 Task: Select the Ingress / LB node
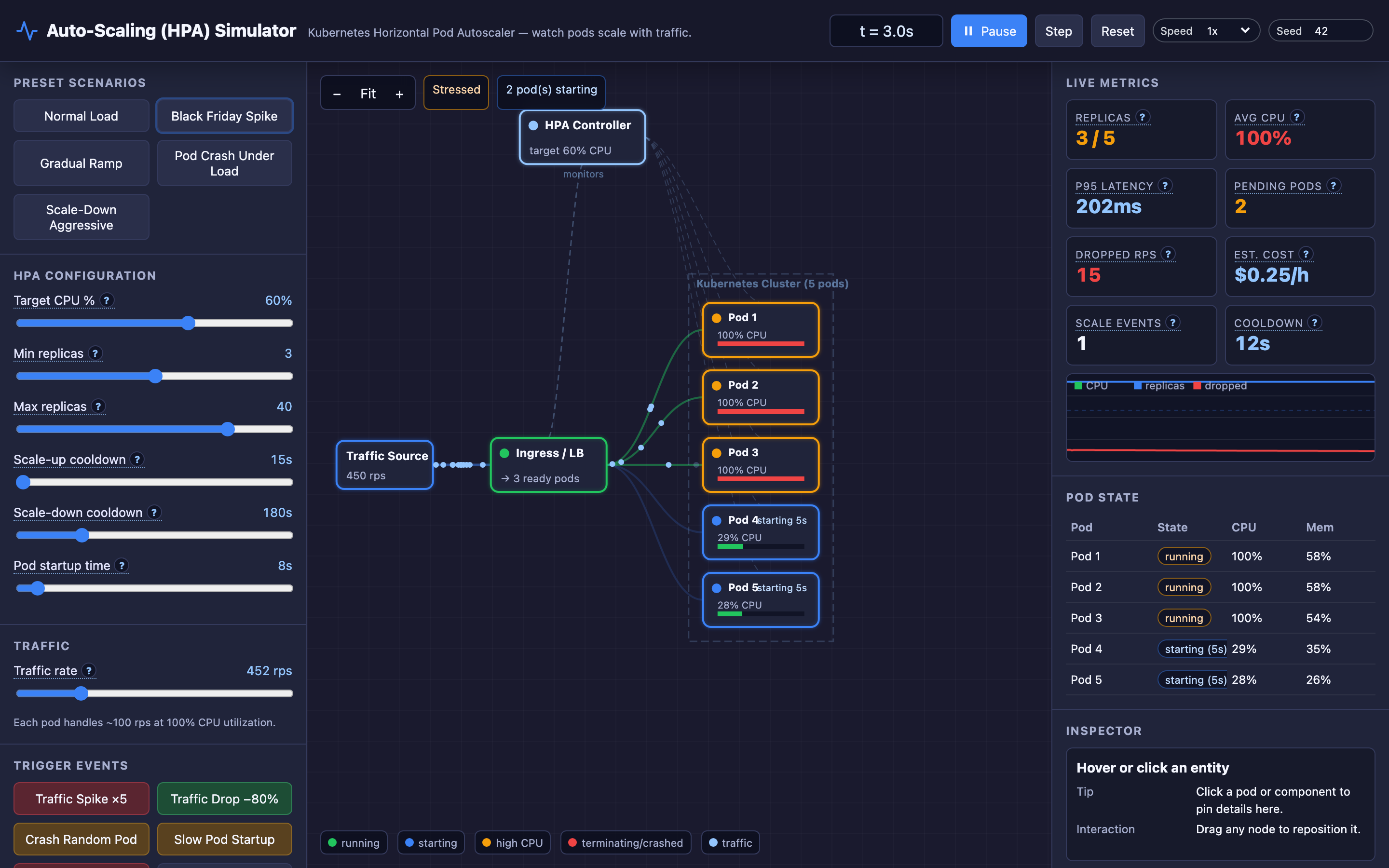[548, 465]
